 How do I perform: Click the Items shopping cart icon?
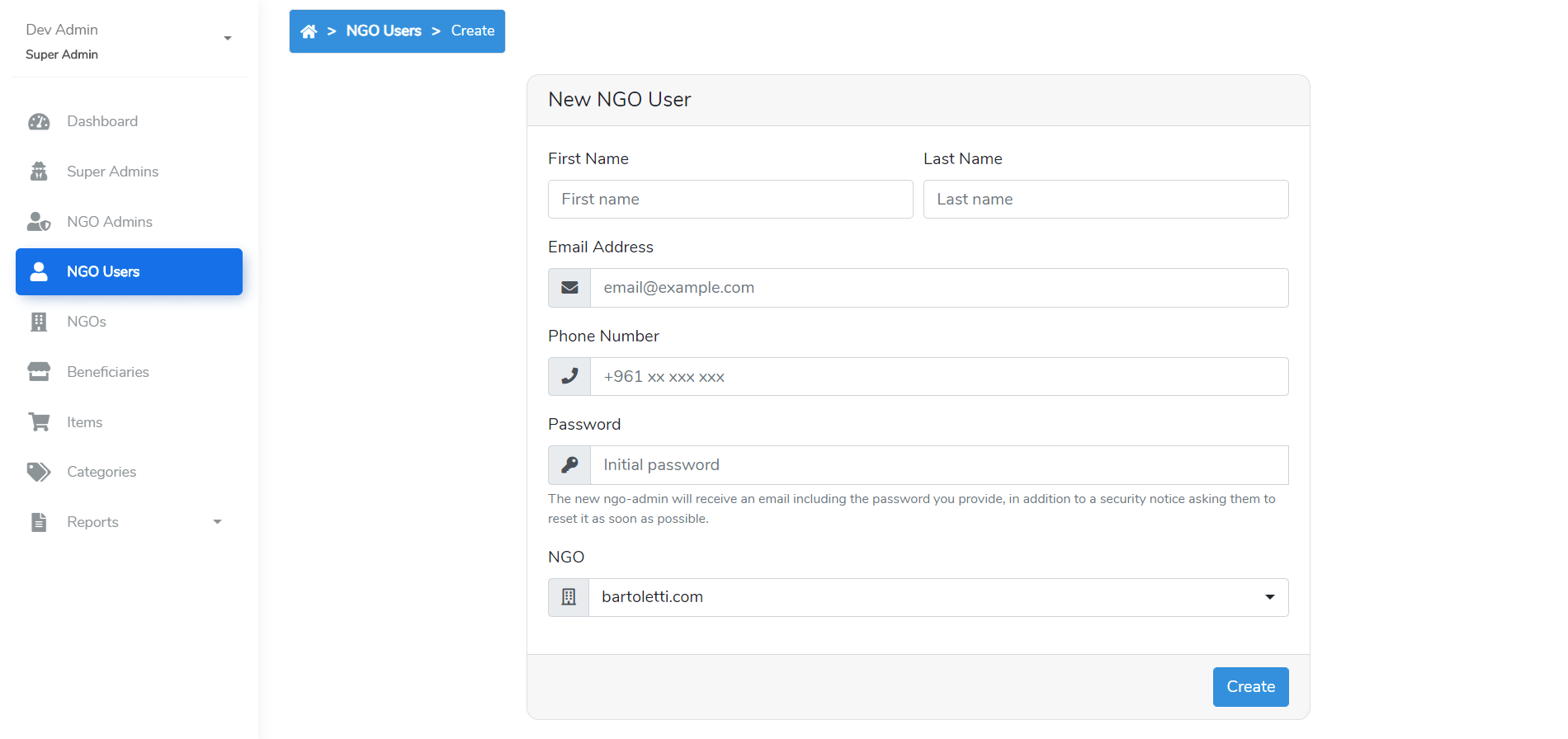pyautogui.click(x=39, y=422)
